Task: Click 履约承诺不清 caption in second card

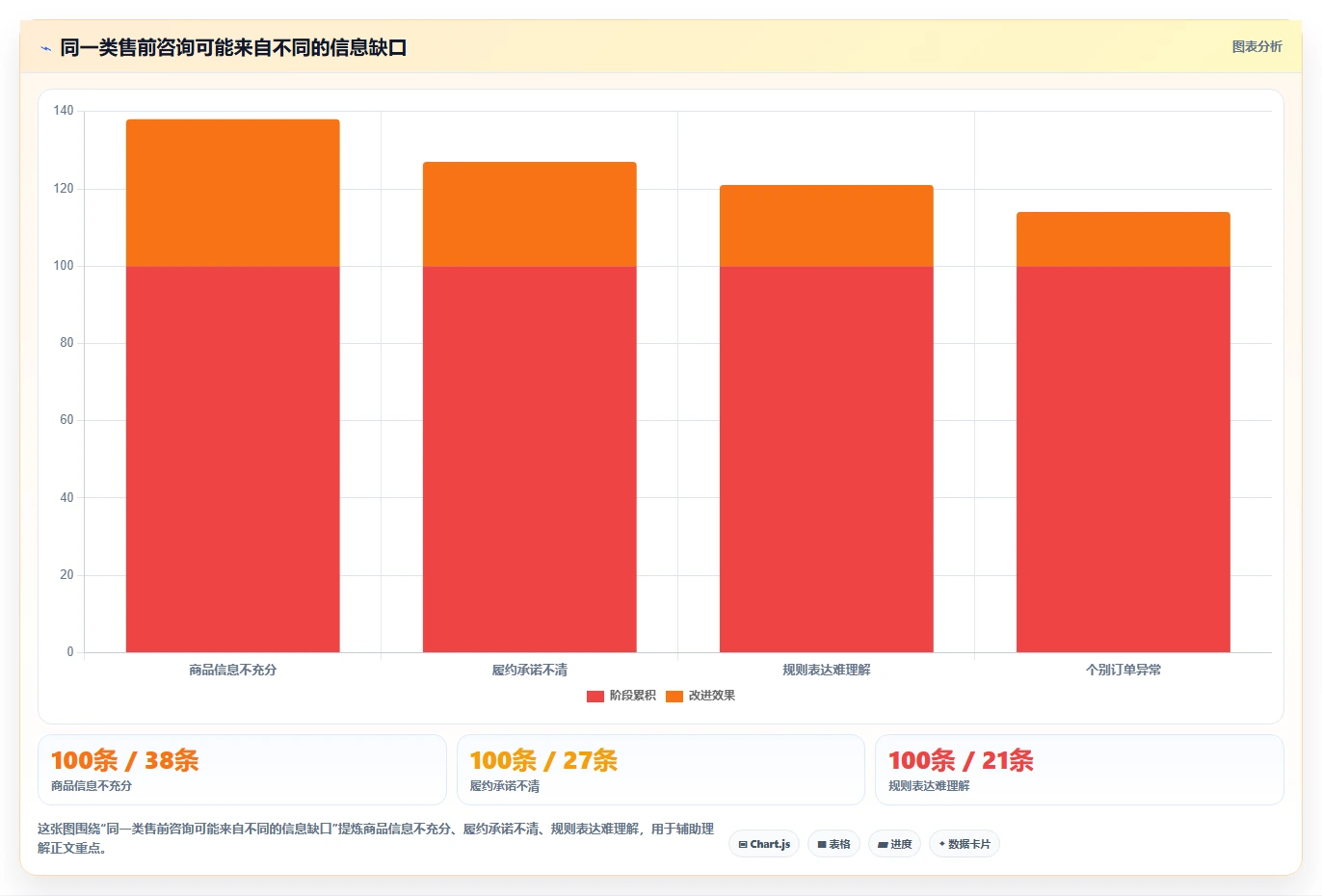Action: click(x=505, y=786)
